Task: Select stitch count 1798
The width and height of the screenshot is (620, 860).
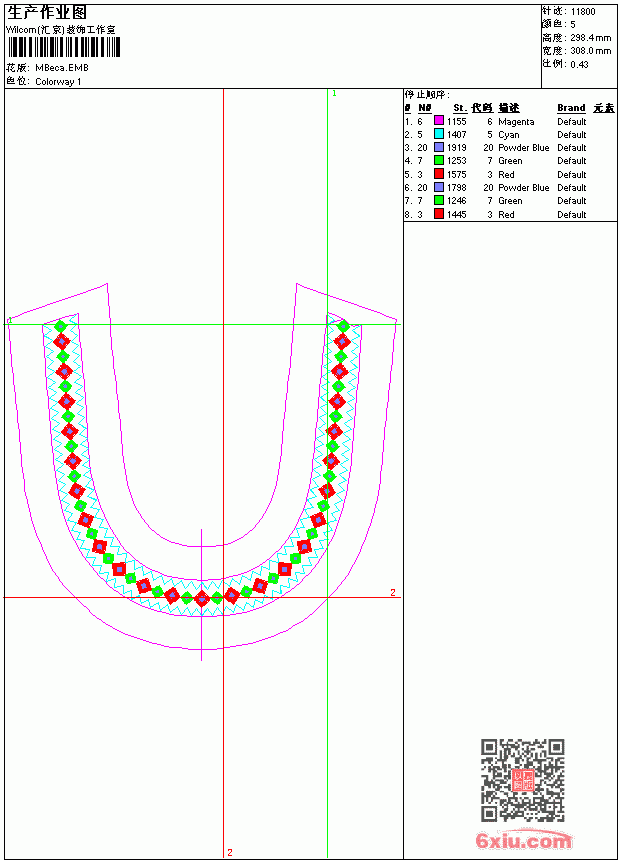Action: click(456, 188)
